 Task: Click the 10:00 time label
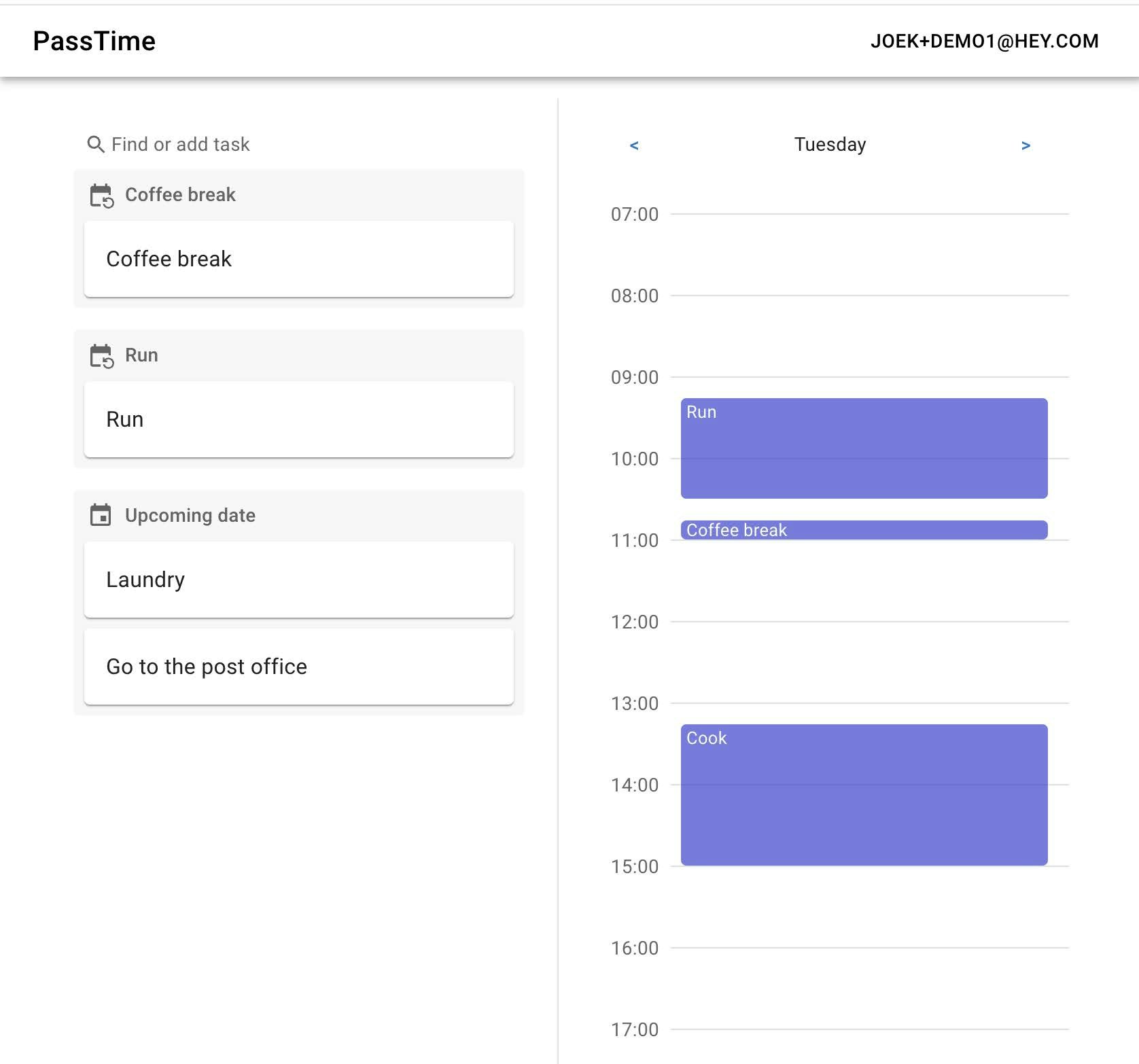coord(635,459)
